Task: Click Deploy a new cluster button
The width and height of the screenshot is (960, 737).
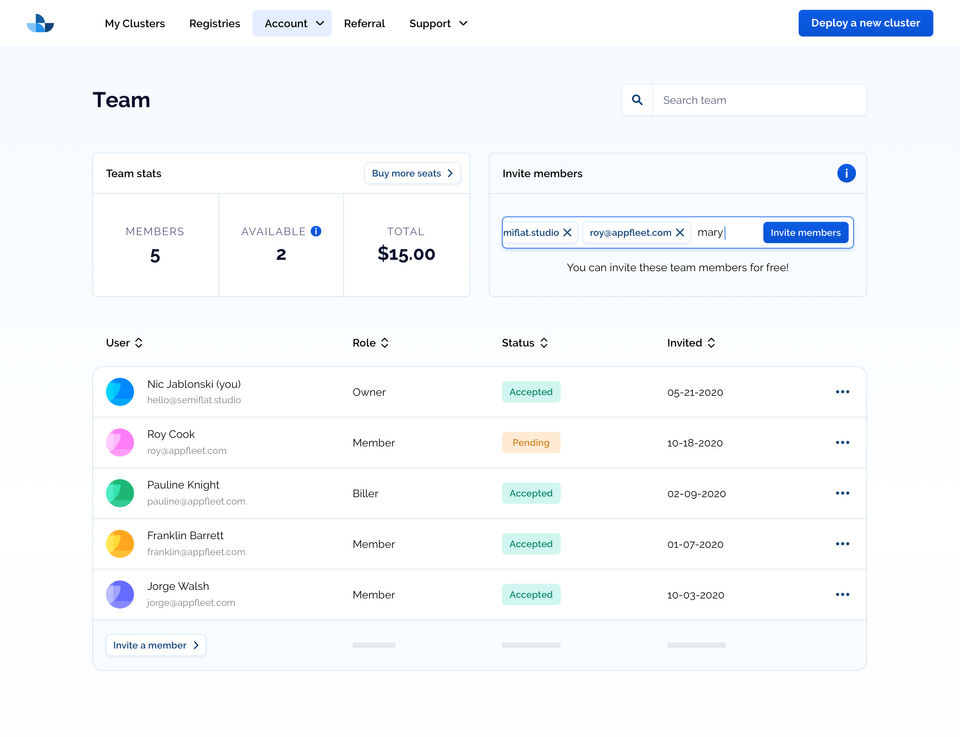Action: coord(866,23)
